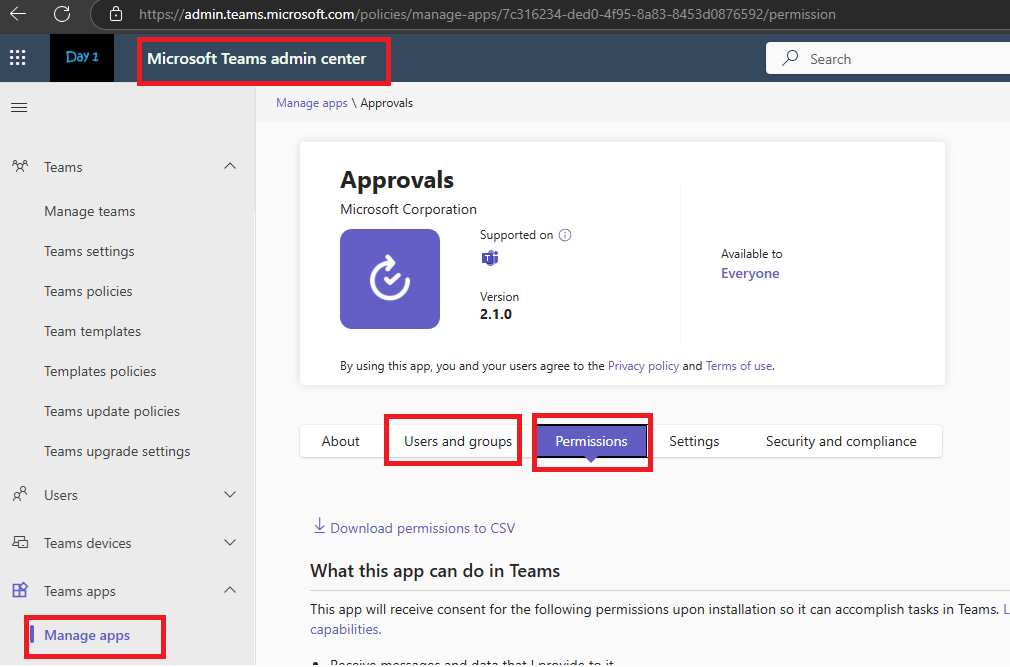Screen dimensions: 1010x667
Task: Click the Everyone availability link
Action: (750, 273)
